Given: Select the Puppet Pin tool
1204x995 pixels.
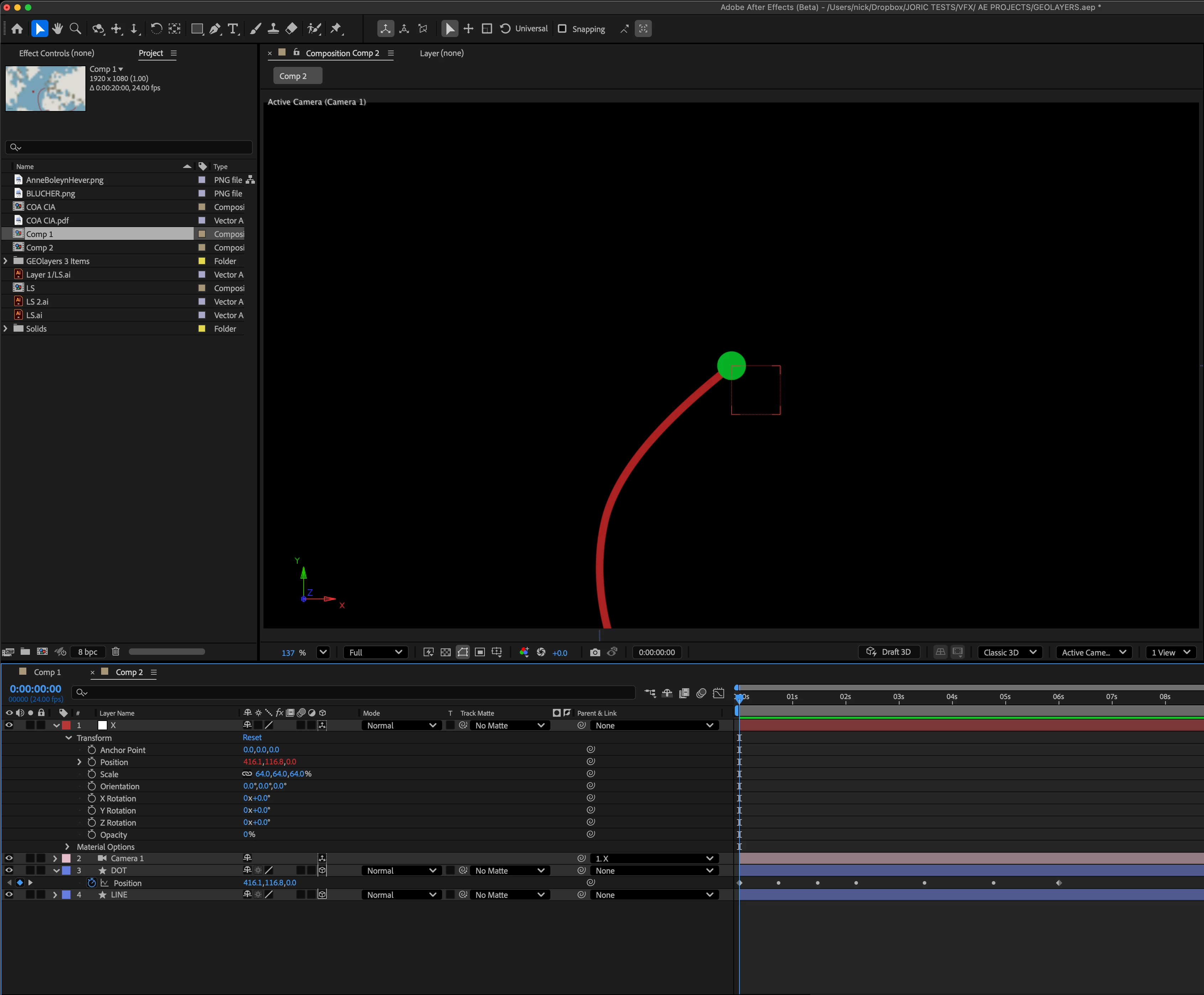Looking at the screenshot, I should pyautogui.click(x=336, y=29).
